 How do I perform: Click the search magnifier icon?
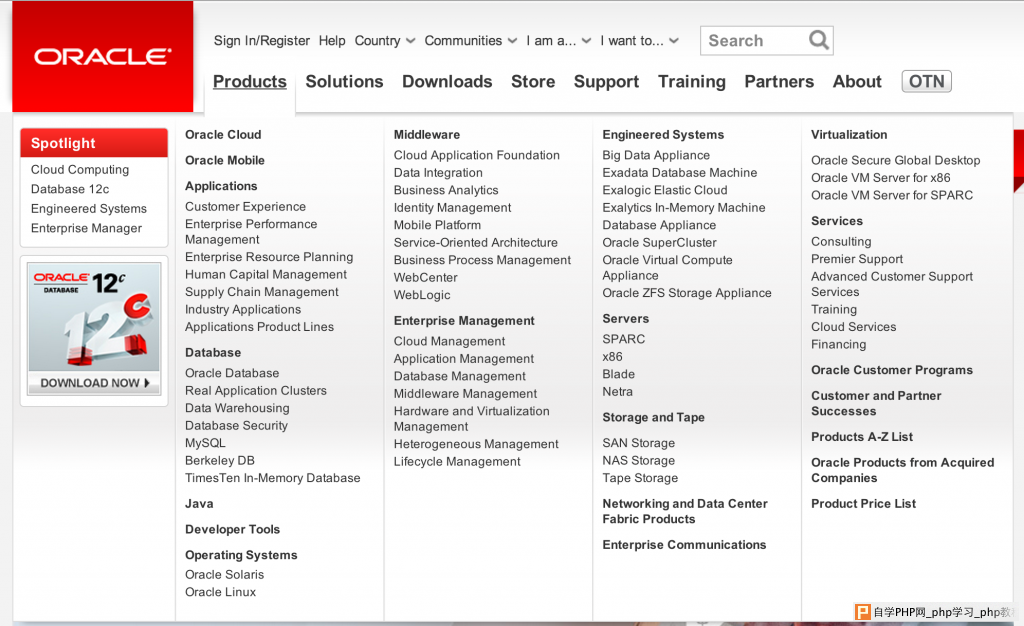click(x=818, y=40)
